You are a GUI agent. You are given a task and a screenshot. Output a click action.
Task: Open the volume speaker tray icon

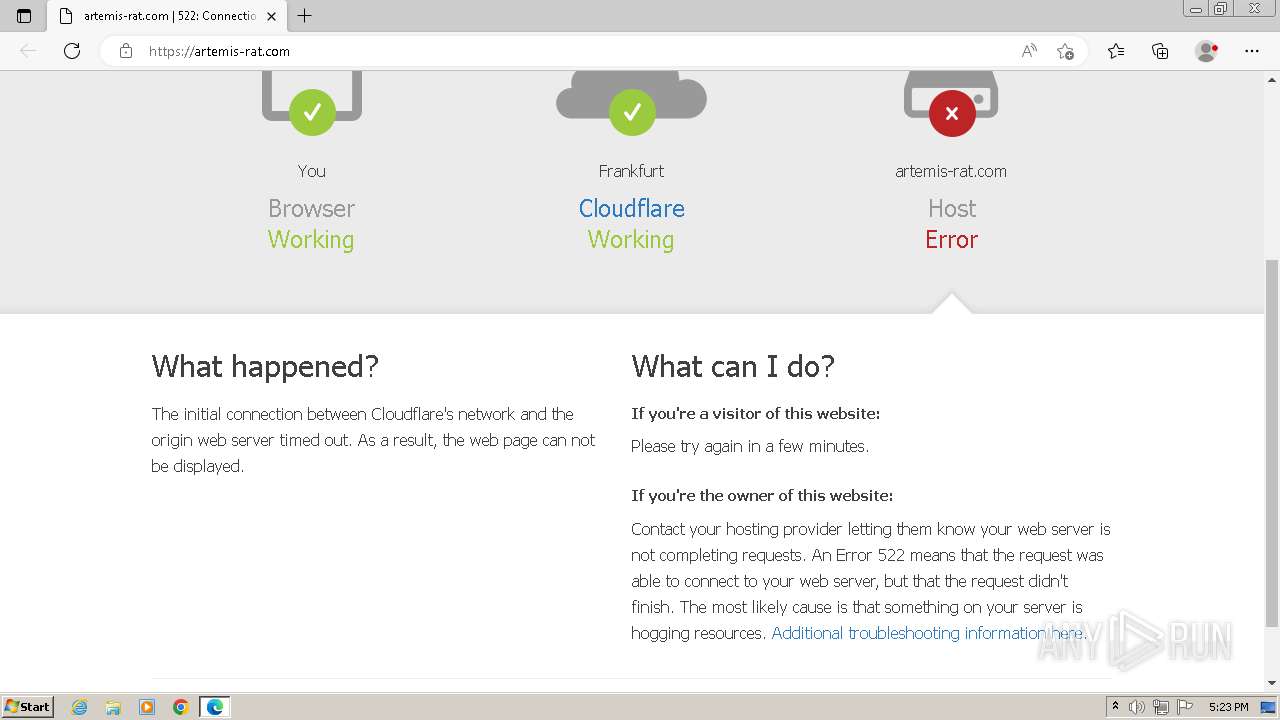coord(1137,707)
